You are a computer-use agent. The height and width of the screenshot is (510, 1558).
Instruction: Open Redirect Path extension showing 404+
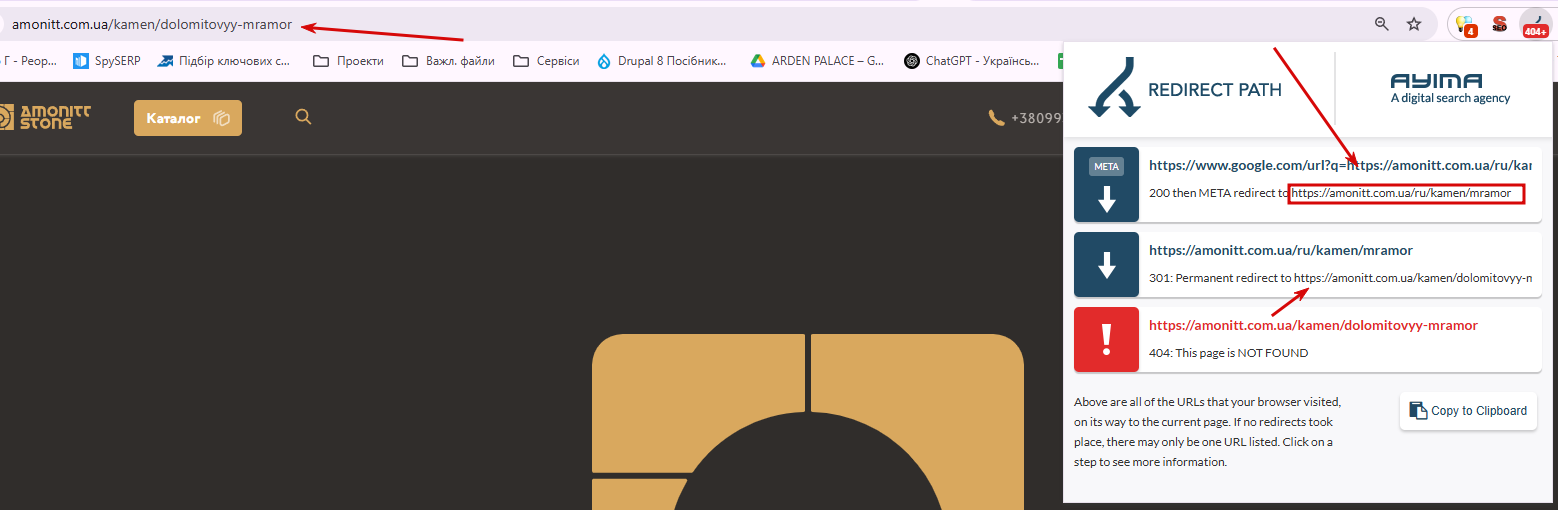(1535, 24)
